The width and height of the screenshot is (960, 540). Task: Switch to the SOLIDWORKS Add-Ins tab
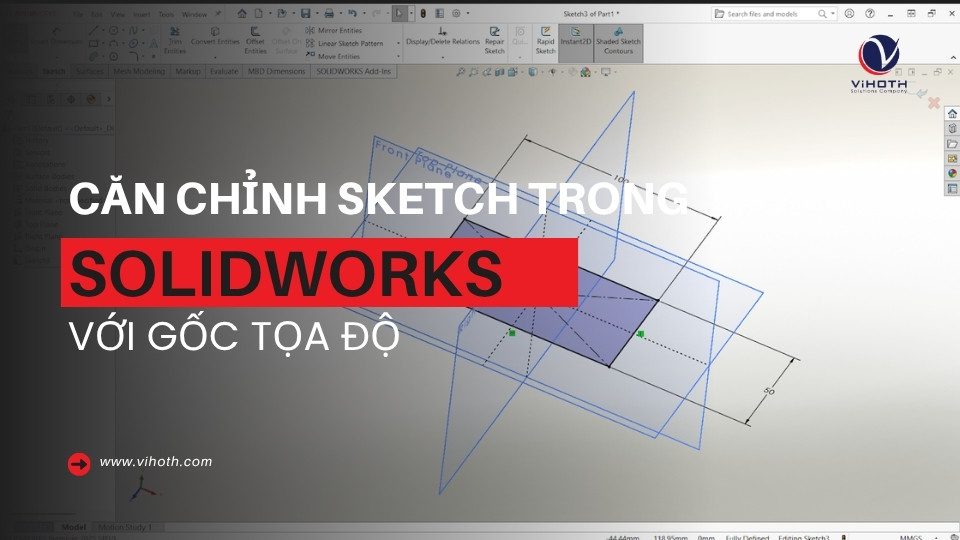353,72
